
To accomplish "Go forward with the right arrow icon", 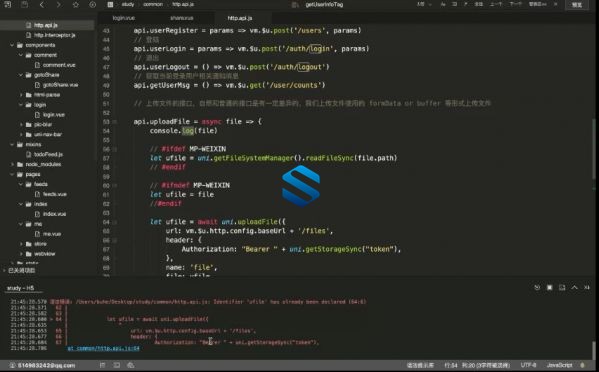I will coord(58,5).
